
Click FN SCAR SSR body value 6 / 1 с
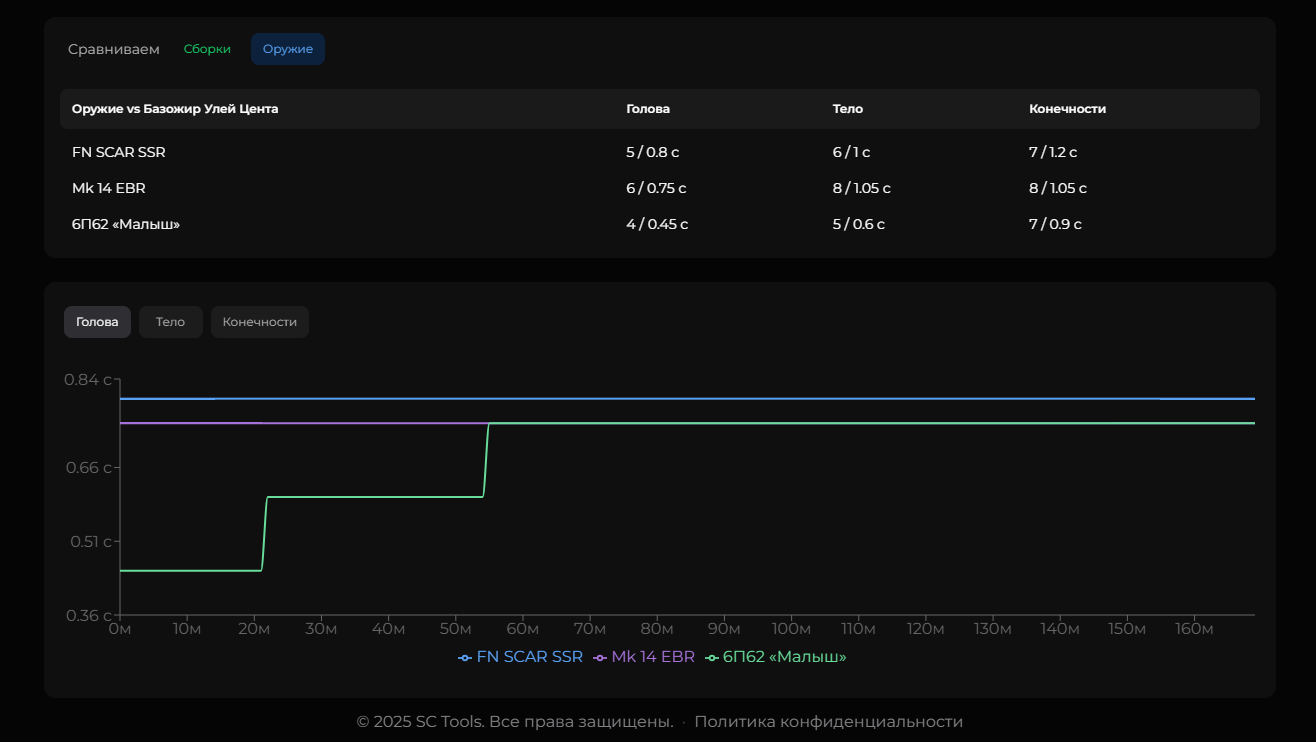click(852, 152)
